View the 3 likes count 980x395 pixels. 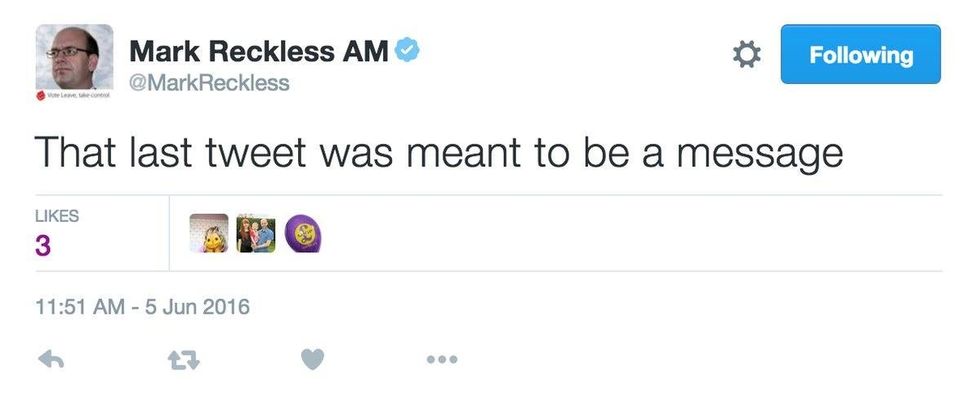42,246
